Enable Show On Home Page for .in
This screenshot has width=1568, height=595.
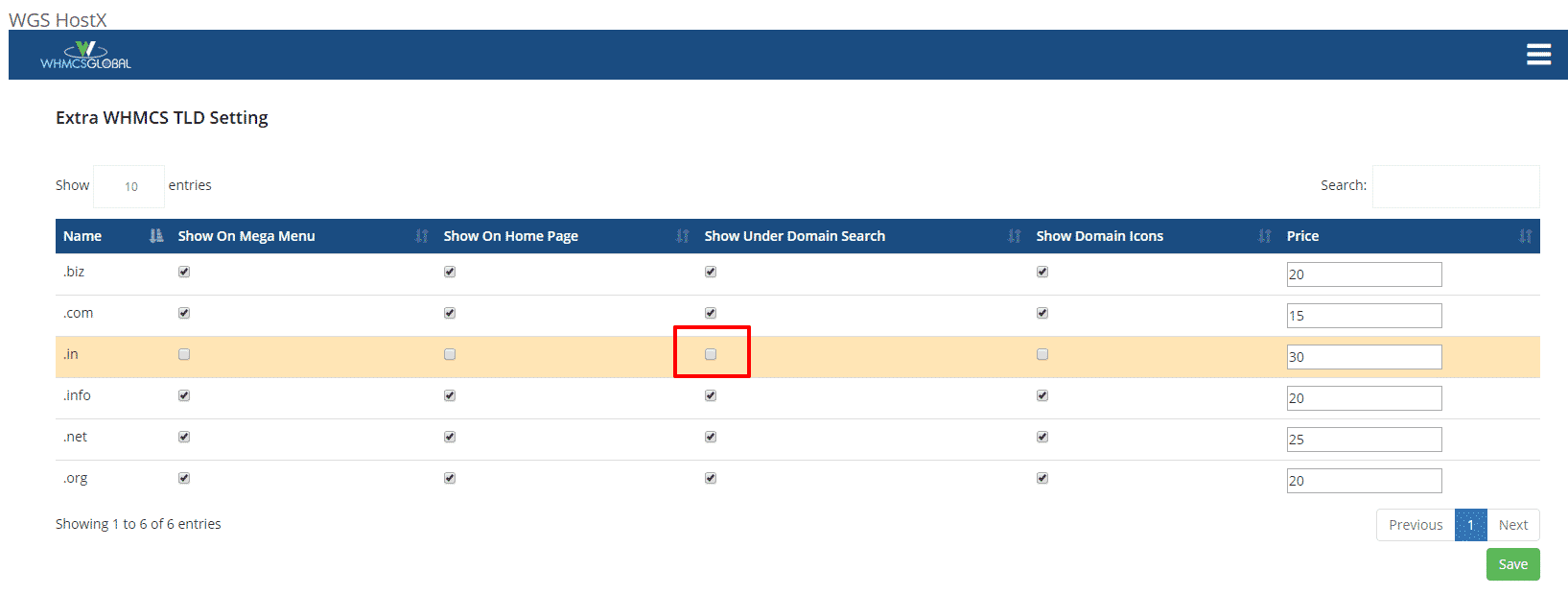[x=450, y=354]
